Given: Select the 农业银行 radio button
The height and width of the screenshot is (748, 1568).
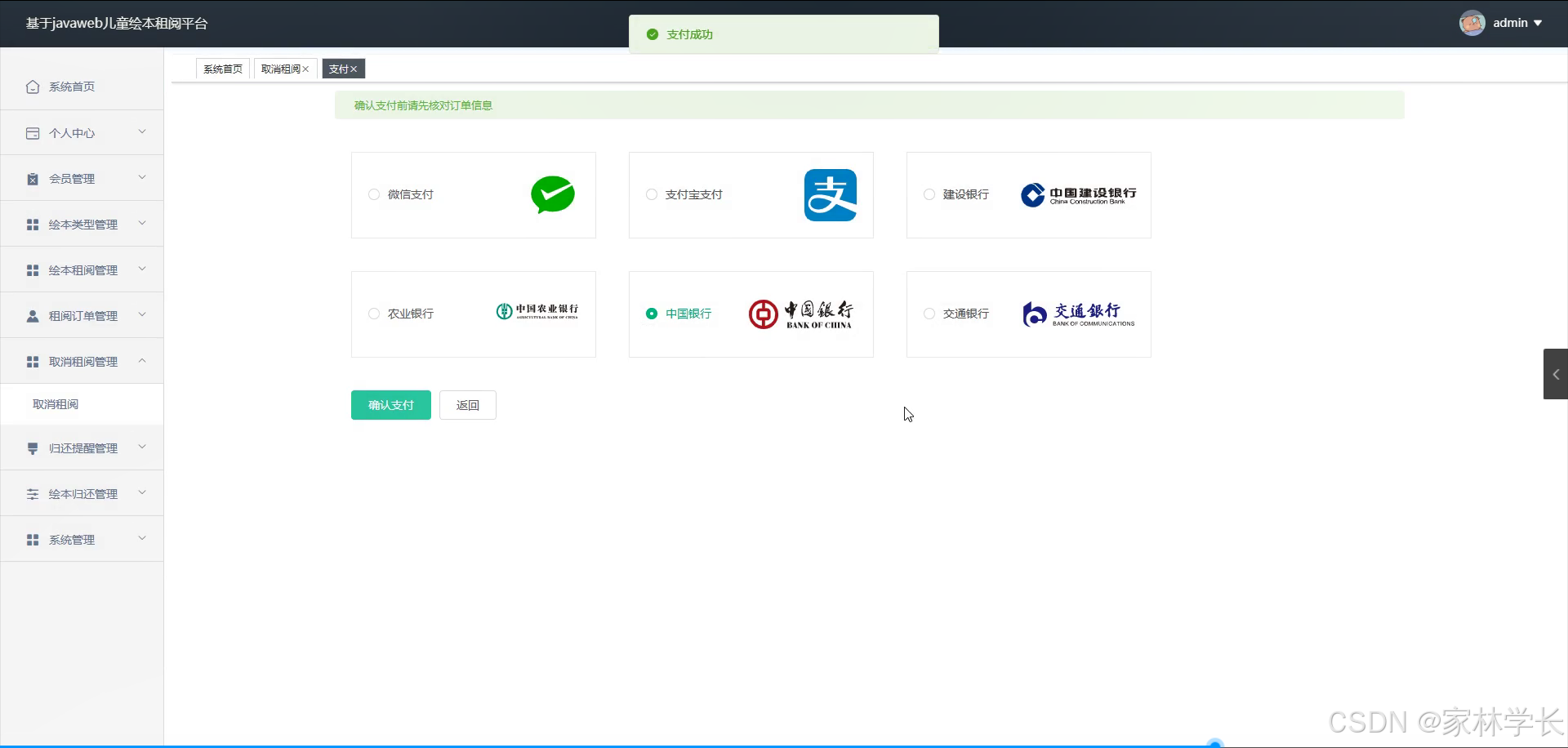Looking at the screenshot, I should (x=374, y=314).
